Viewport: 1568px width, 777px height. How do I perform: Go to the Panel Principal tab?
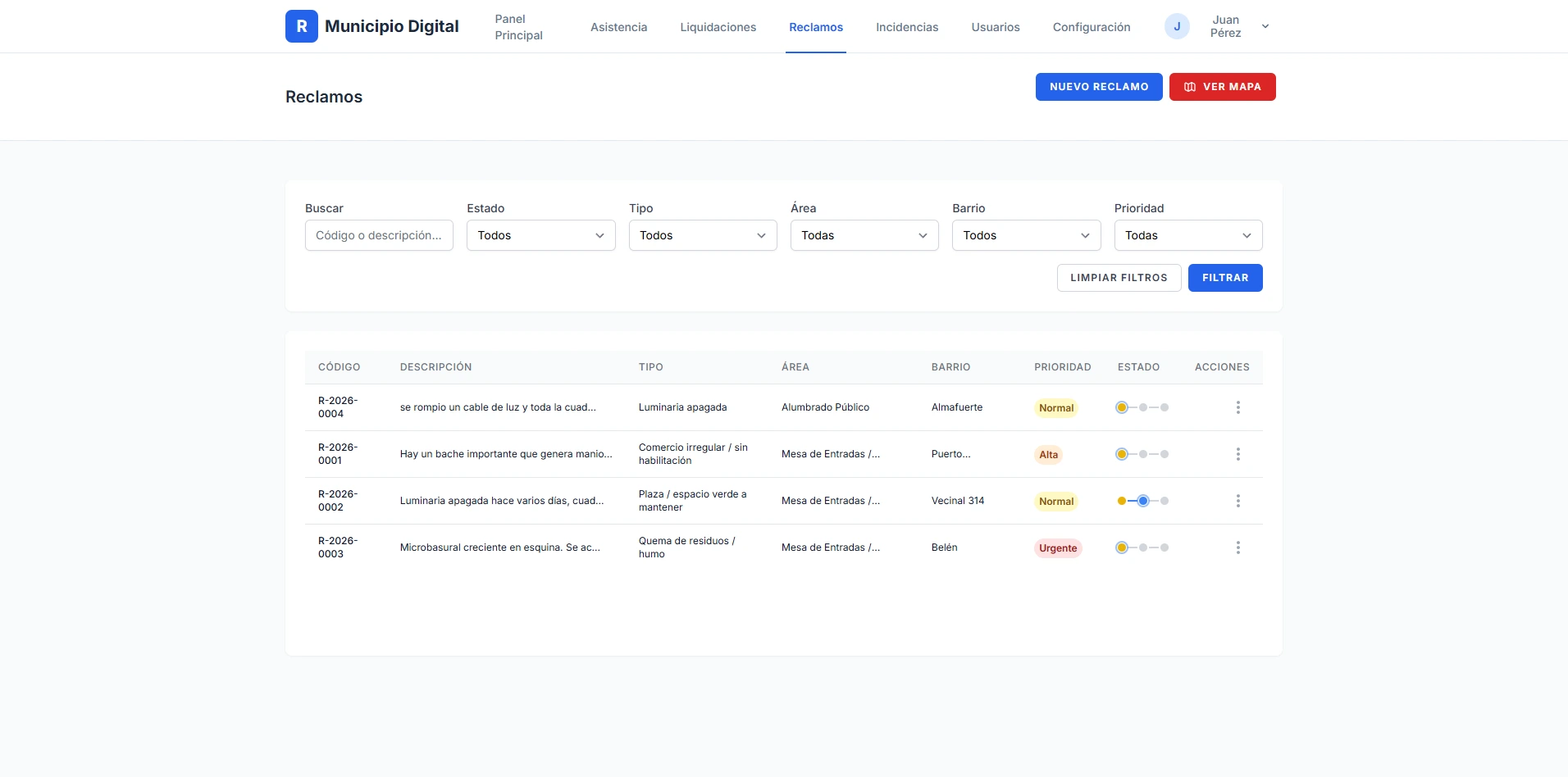point(518,27)
